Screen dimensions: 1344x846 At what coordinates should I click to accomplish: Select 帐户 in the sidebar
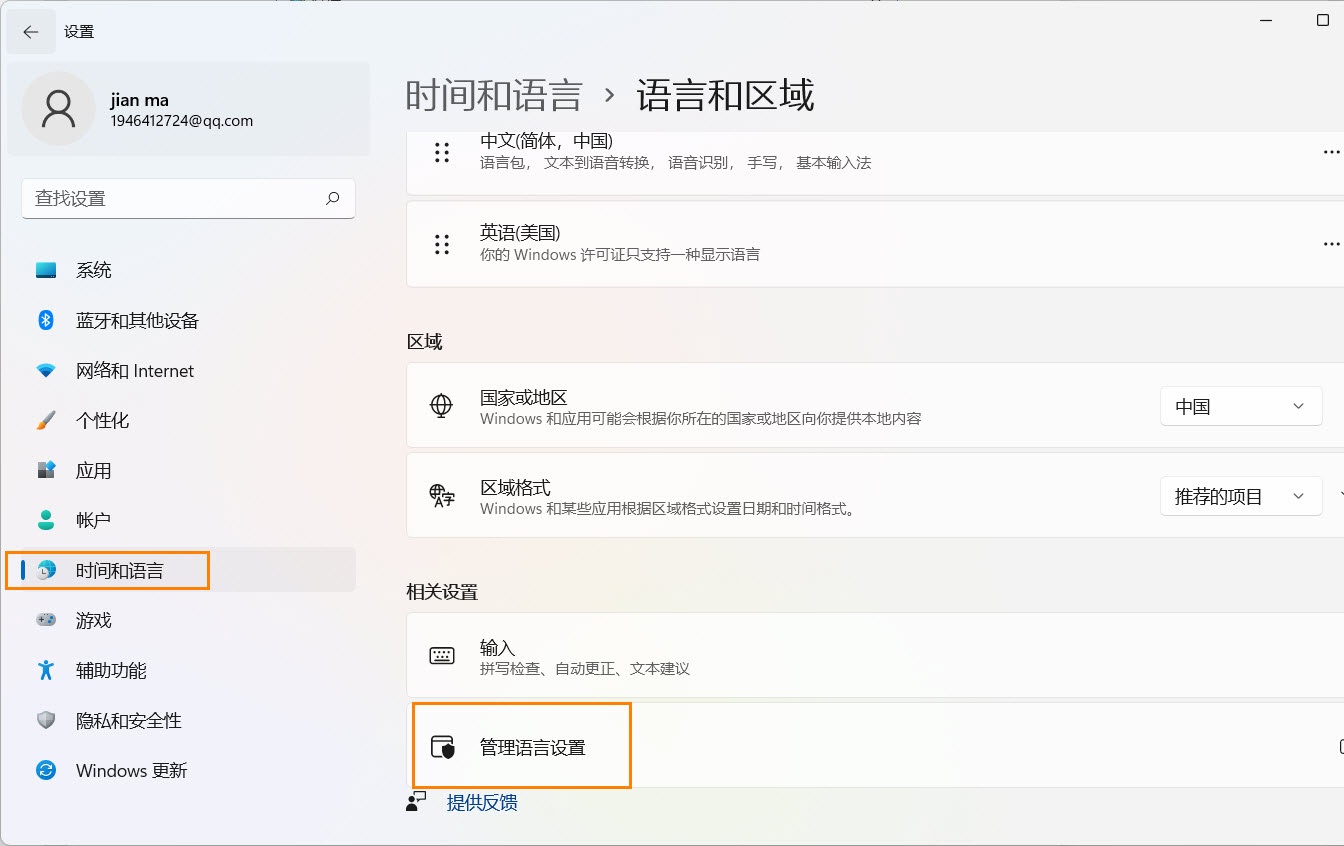tap(188, 520)
